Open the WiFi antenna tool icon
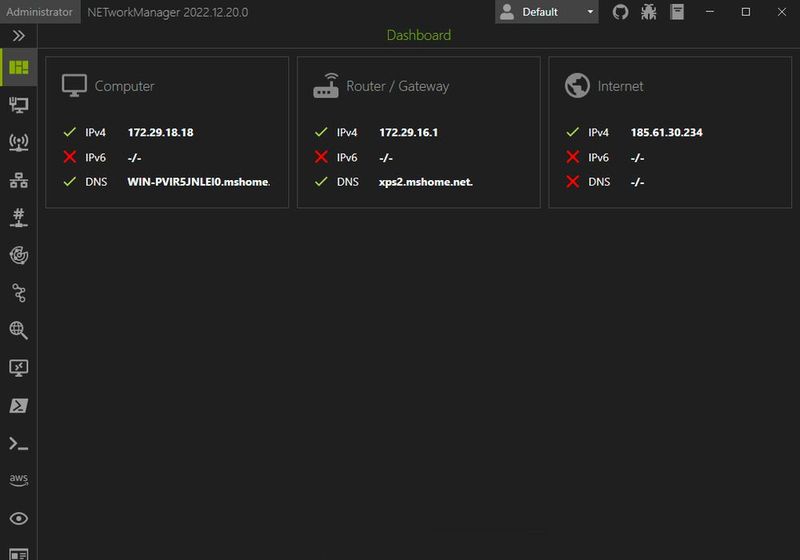The width and height of the screenshot is (800, 560). (19, 142)
